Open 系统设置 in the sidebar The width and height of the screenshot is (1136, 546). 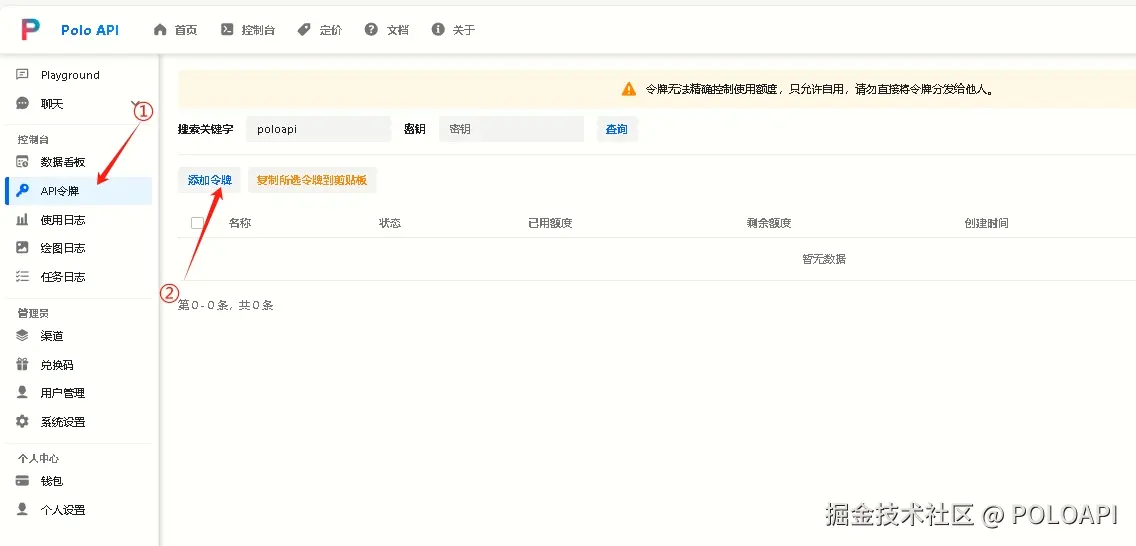tap(78, 421)
